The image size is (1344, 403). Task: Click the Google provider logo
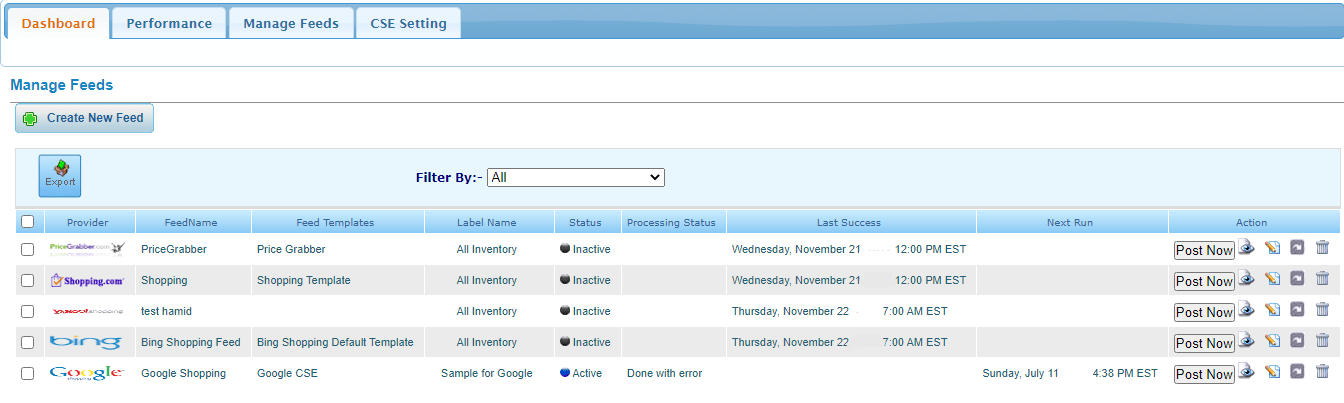pyautogui.click(x=87, y=373)
